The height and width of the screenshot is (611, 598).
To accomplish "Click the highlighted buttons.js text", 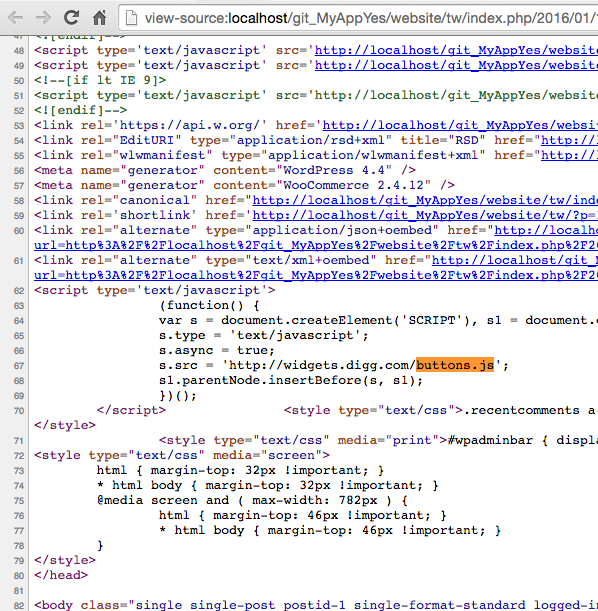I will tap(455, 365).
